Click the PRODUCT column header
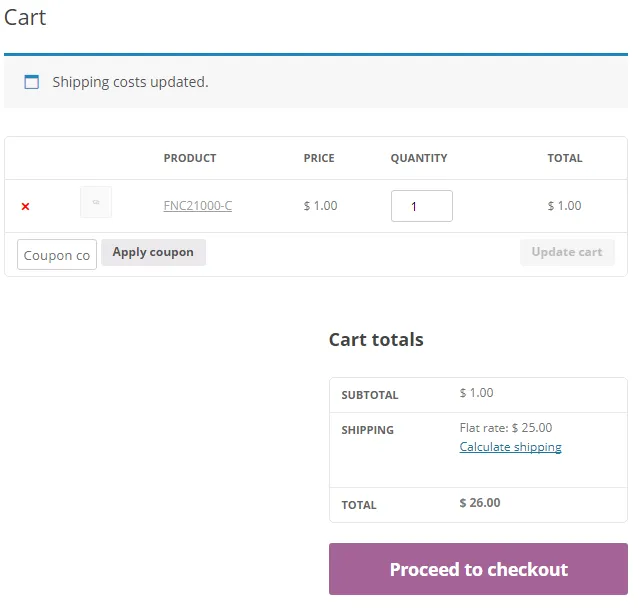Image resolution: width=638 pixels, height=613 pixels. pyautogui.click(x=190, y=158)
